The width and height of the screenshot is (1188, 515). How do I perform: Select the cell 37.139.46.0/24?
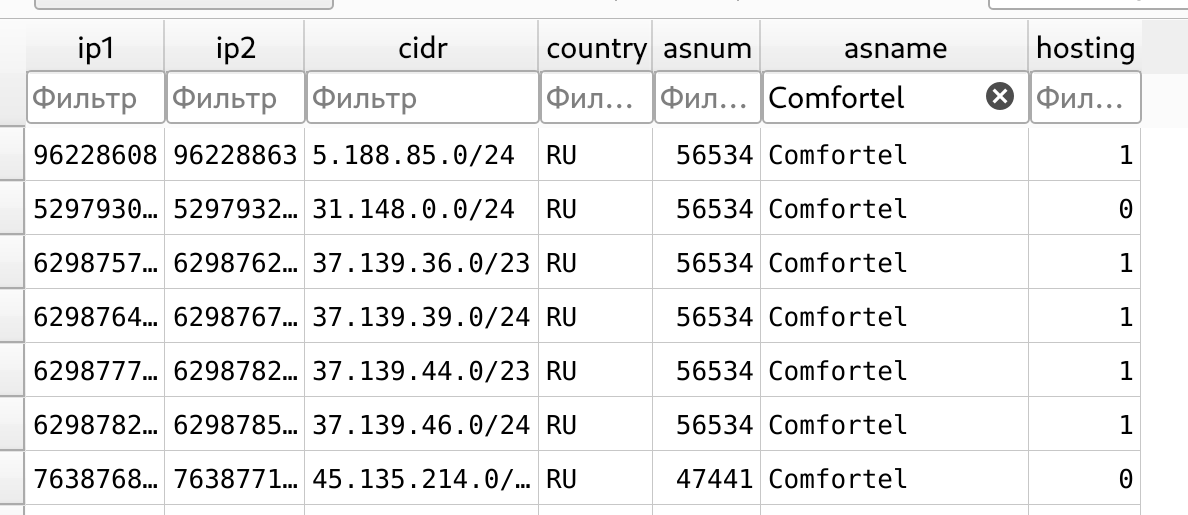[421, 424]
